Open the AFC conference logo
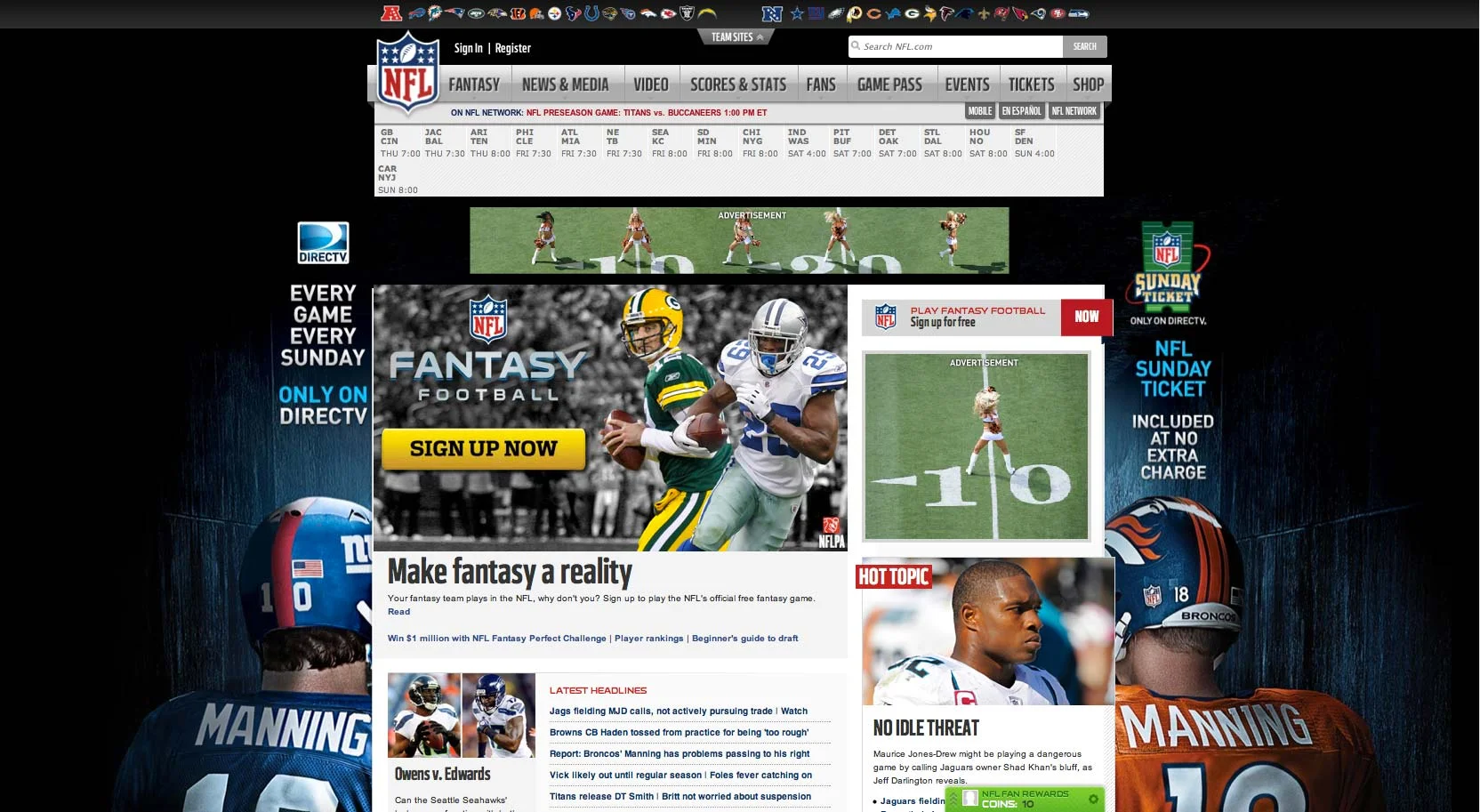Screen dimensions: 1480x812 click(x=391, y=13)
